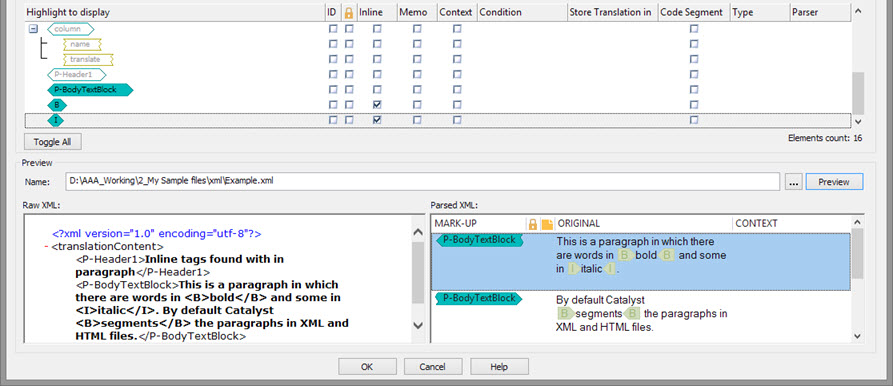Check Memo box for P-Header1 row
The width and height of the screenshot is (893, 386).
[x=417, y=75]
